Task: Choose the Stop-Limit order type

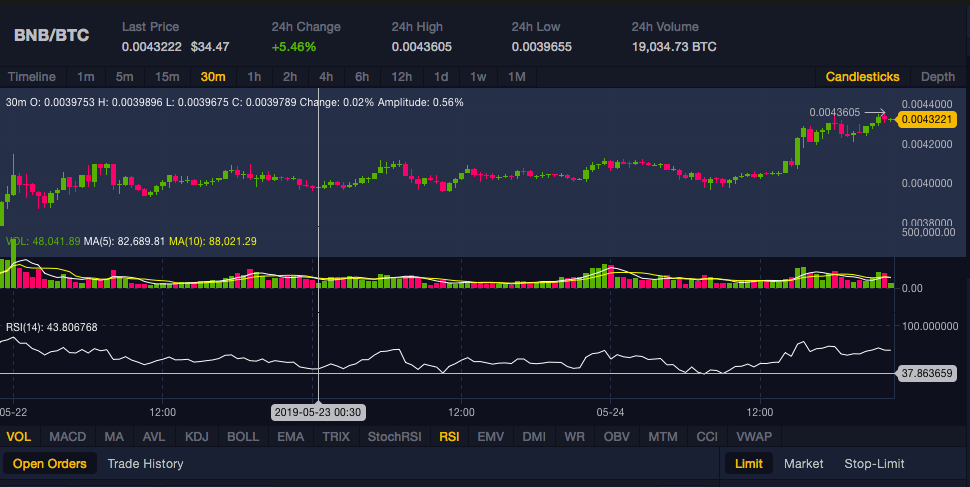Action: pos(874,463)
